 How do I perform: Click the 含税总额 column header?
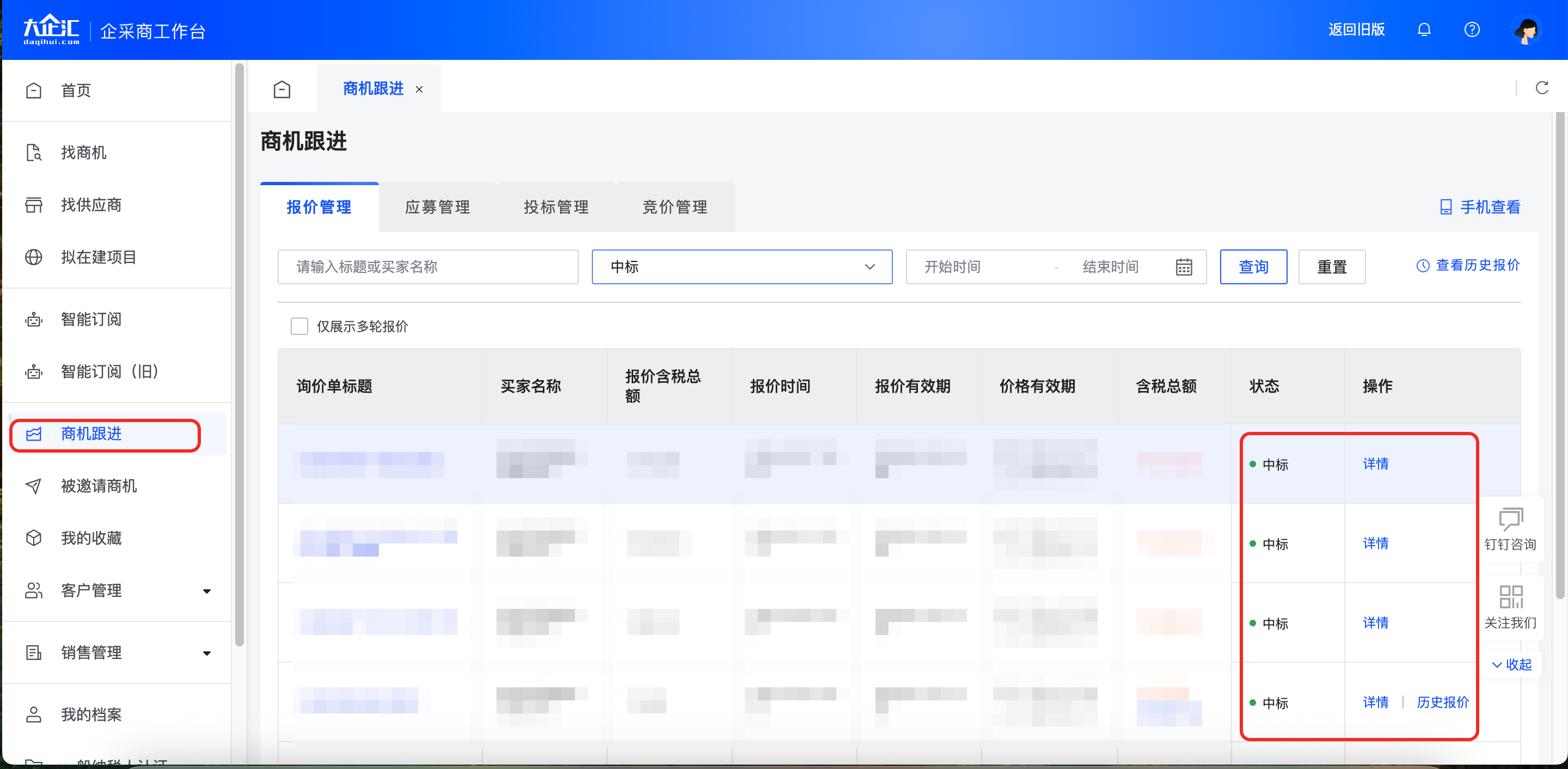pyautogui.click(x=1166, y=386)
